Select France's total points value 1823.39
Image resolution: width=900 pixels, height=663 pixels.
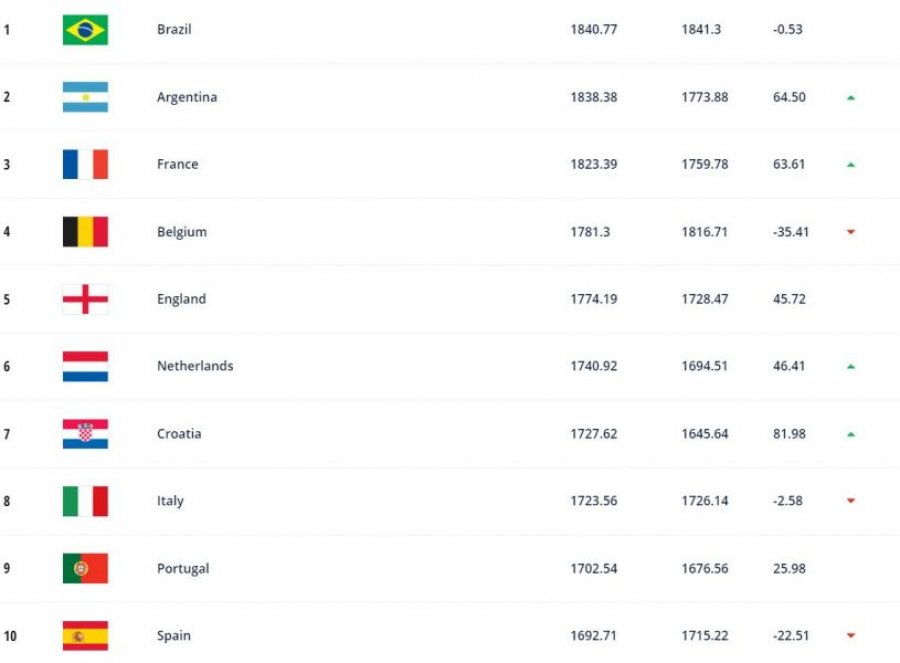tap(593, 164)
